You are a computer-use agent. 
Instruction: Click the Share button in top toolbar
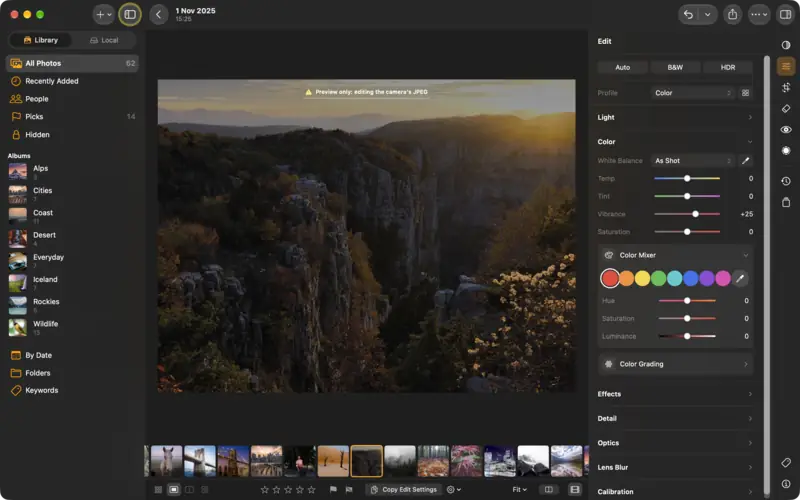[733, 14]
